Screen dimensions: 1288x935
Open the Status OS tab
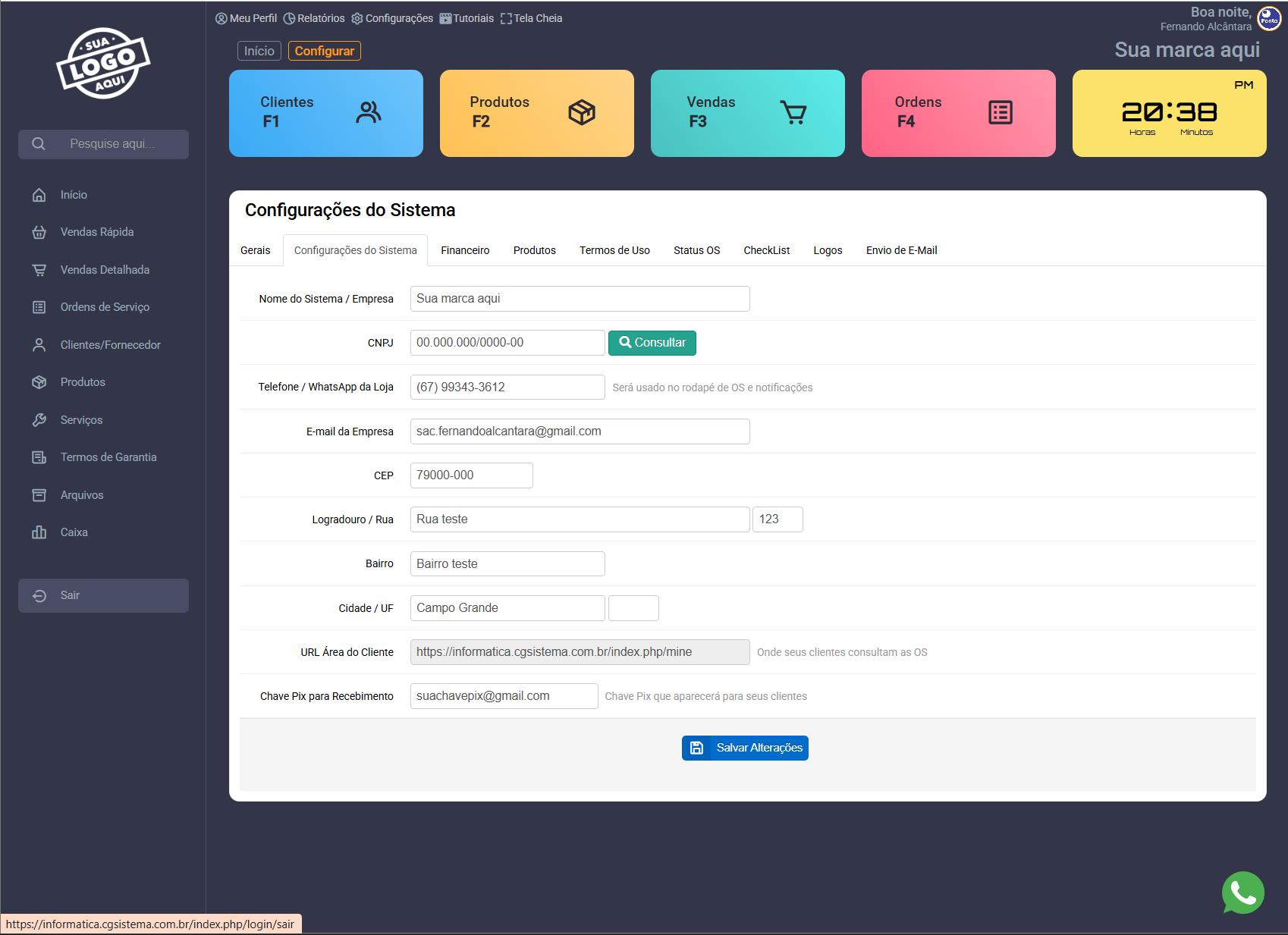pyautogui.click(x=697, y=250)
